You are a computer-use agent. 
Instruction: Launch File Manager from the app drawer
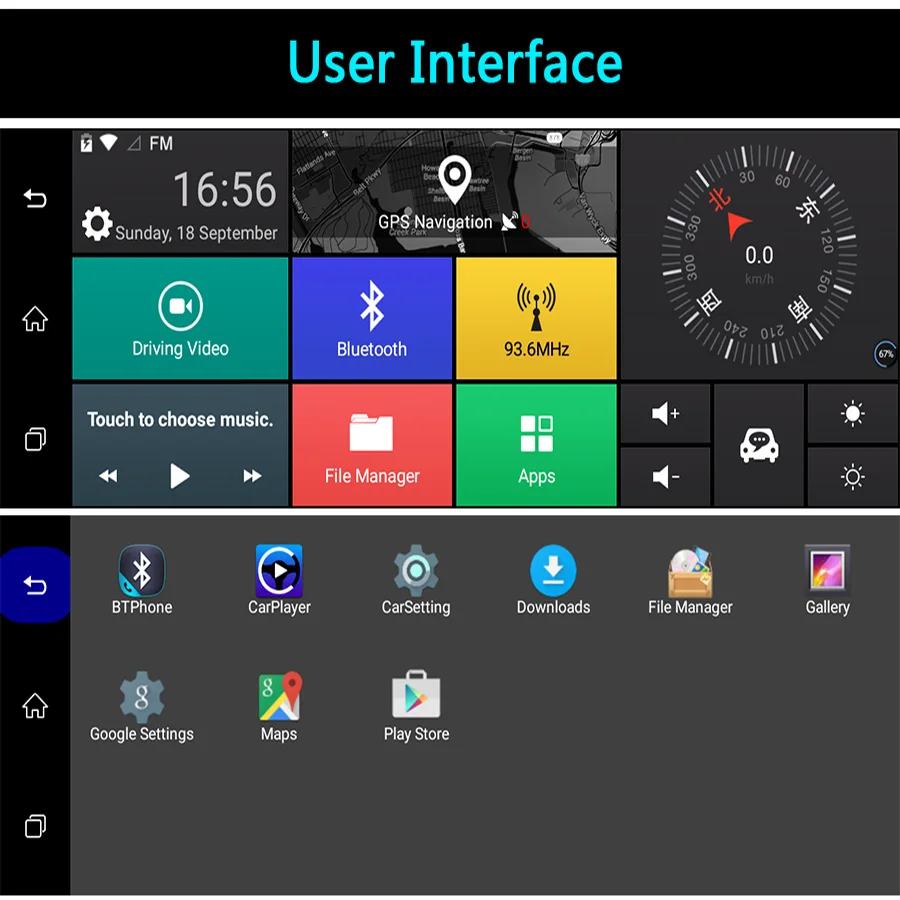click(690, 580)
